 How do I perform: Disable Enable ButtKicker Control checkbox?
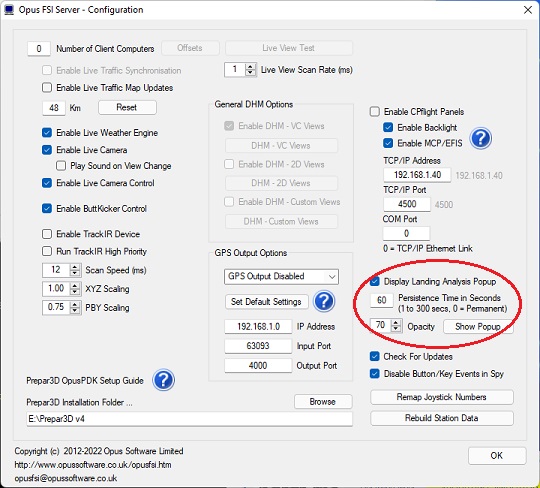(x=47, y=208)
